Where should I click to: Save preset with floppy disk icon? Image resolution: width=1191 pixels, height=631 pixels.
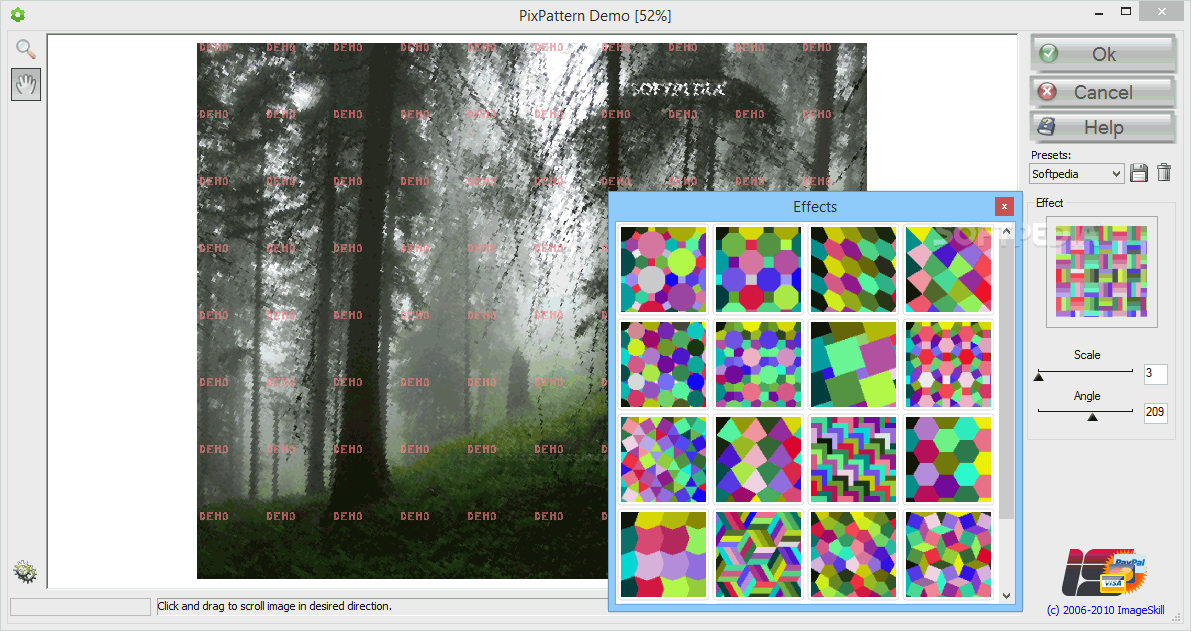pyautogui.click(x=1139, y=173)
